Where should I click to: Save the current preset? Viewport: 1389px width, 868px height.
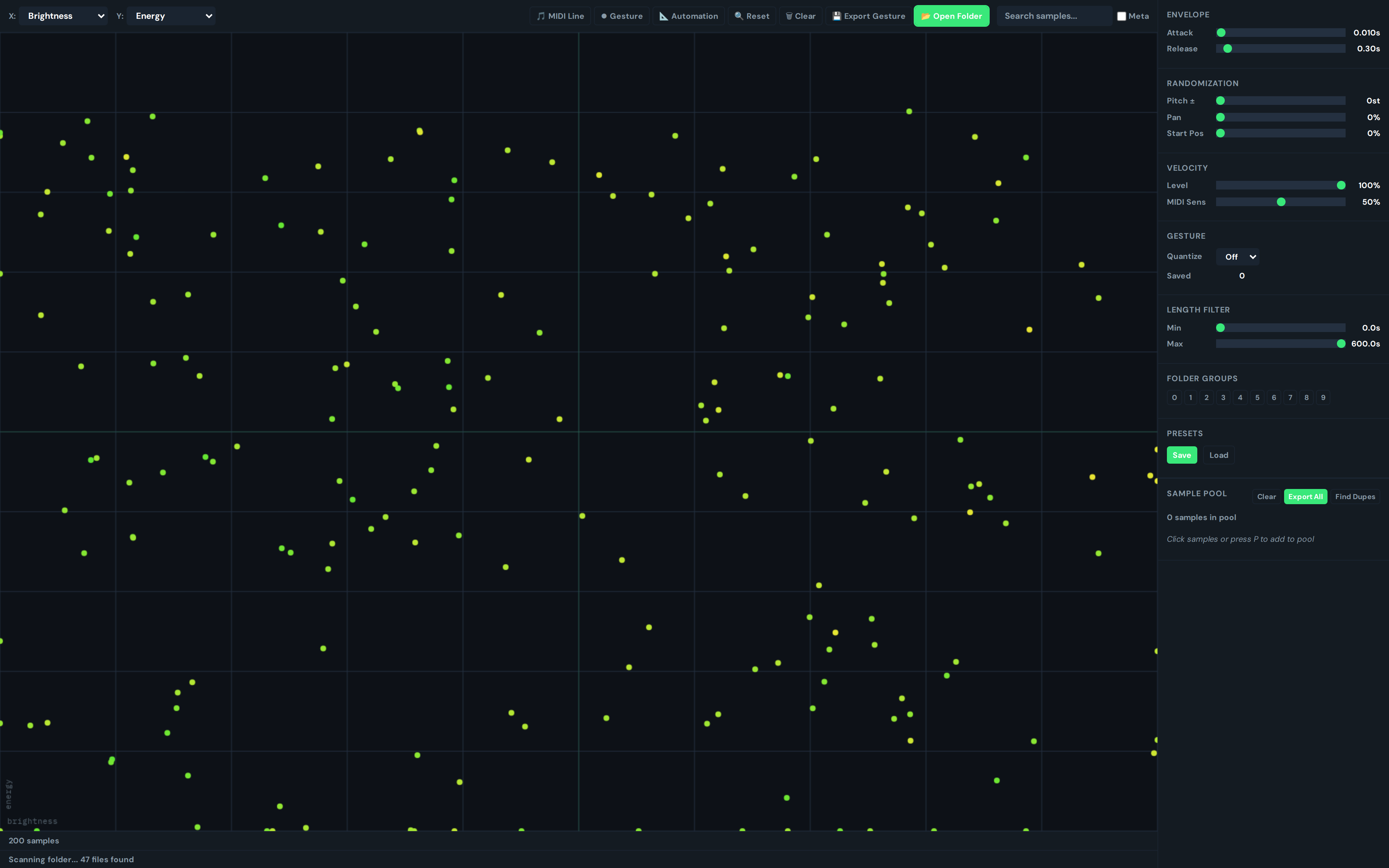coord(1182,455)
